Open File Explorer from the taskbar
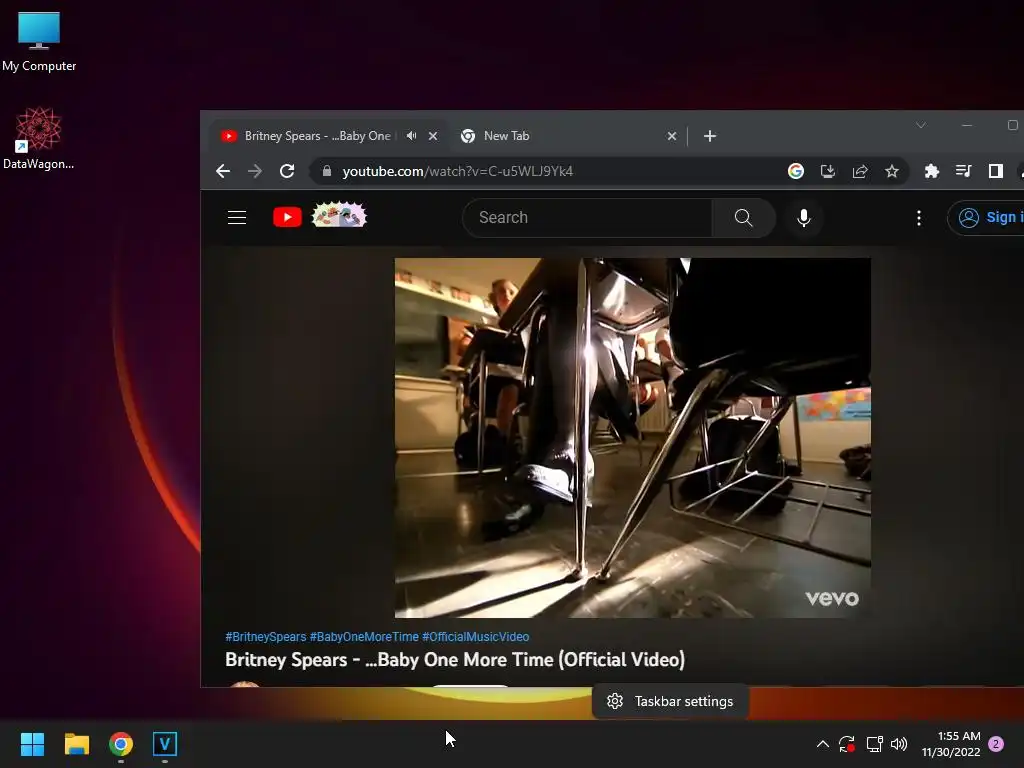The image size is (1024, 768). point(76,744)
